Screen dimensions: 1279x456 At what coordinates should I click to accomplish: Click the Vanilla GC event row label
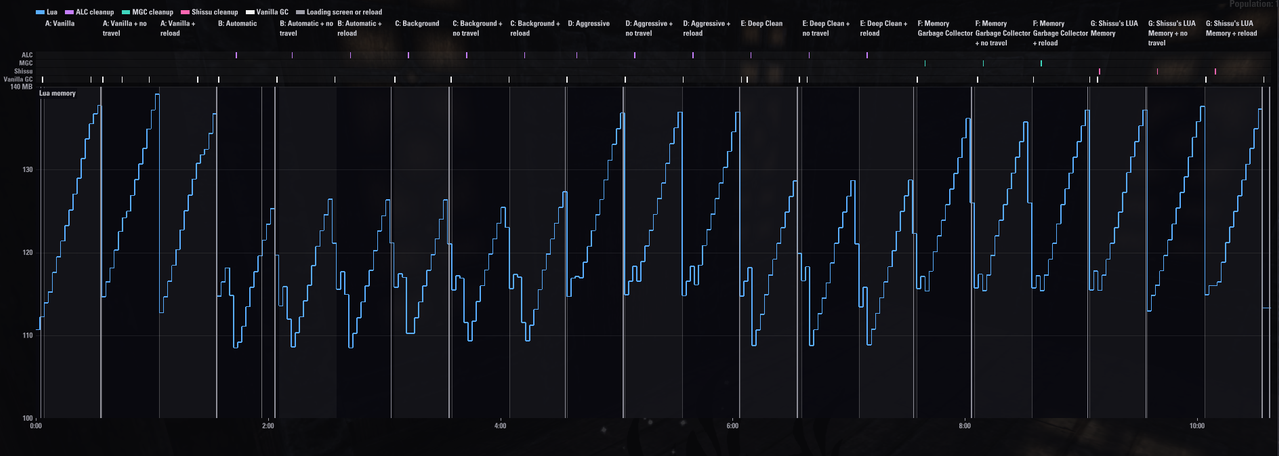click(19, 79)
